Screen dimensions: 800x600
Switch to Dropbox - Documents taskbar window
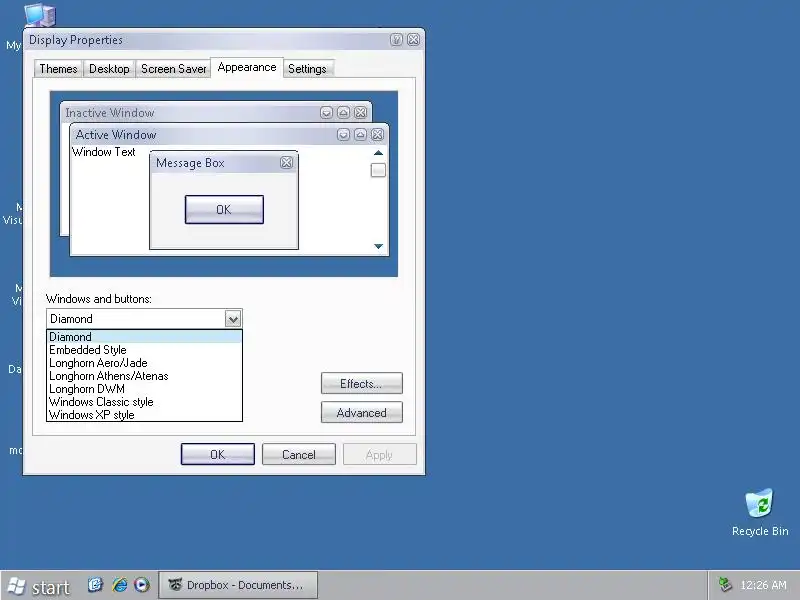pyautogui.click(x=238, y=585)
